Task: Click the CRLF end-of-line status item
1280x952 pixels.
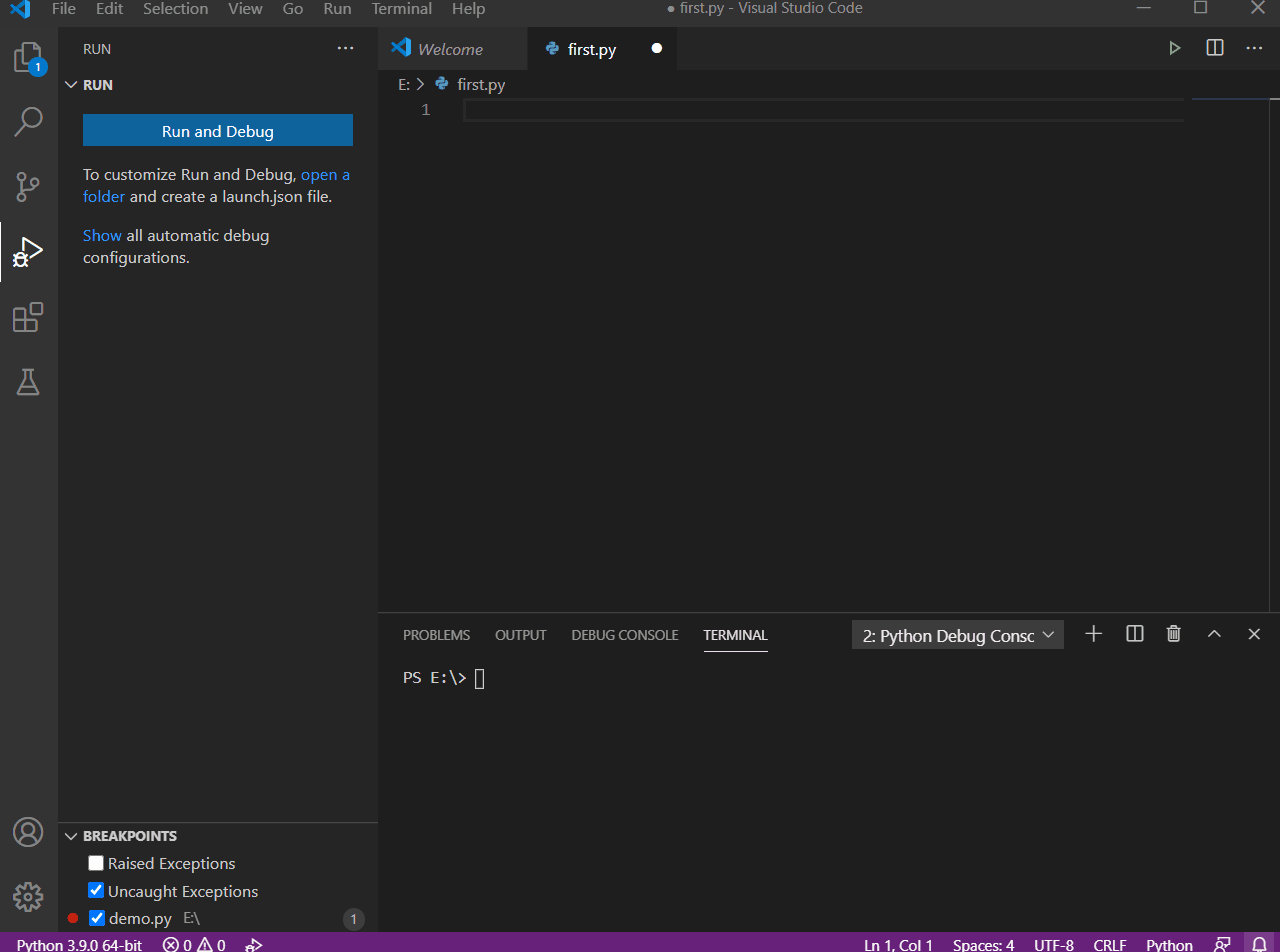Action: point(1110,944)
